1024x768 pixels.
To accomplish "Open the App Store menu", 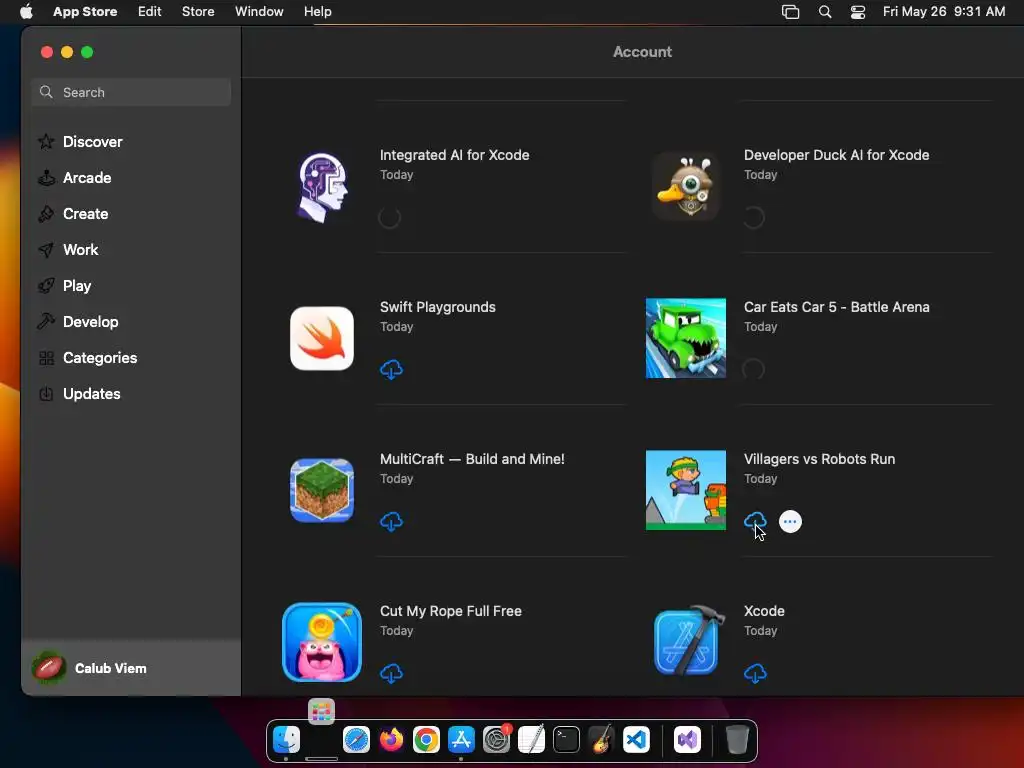I will pos(85,12).
